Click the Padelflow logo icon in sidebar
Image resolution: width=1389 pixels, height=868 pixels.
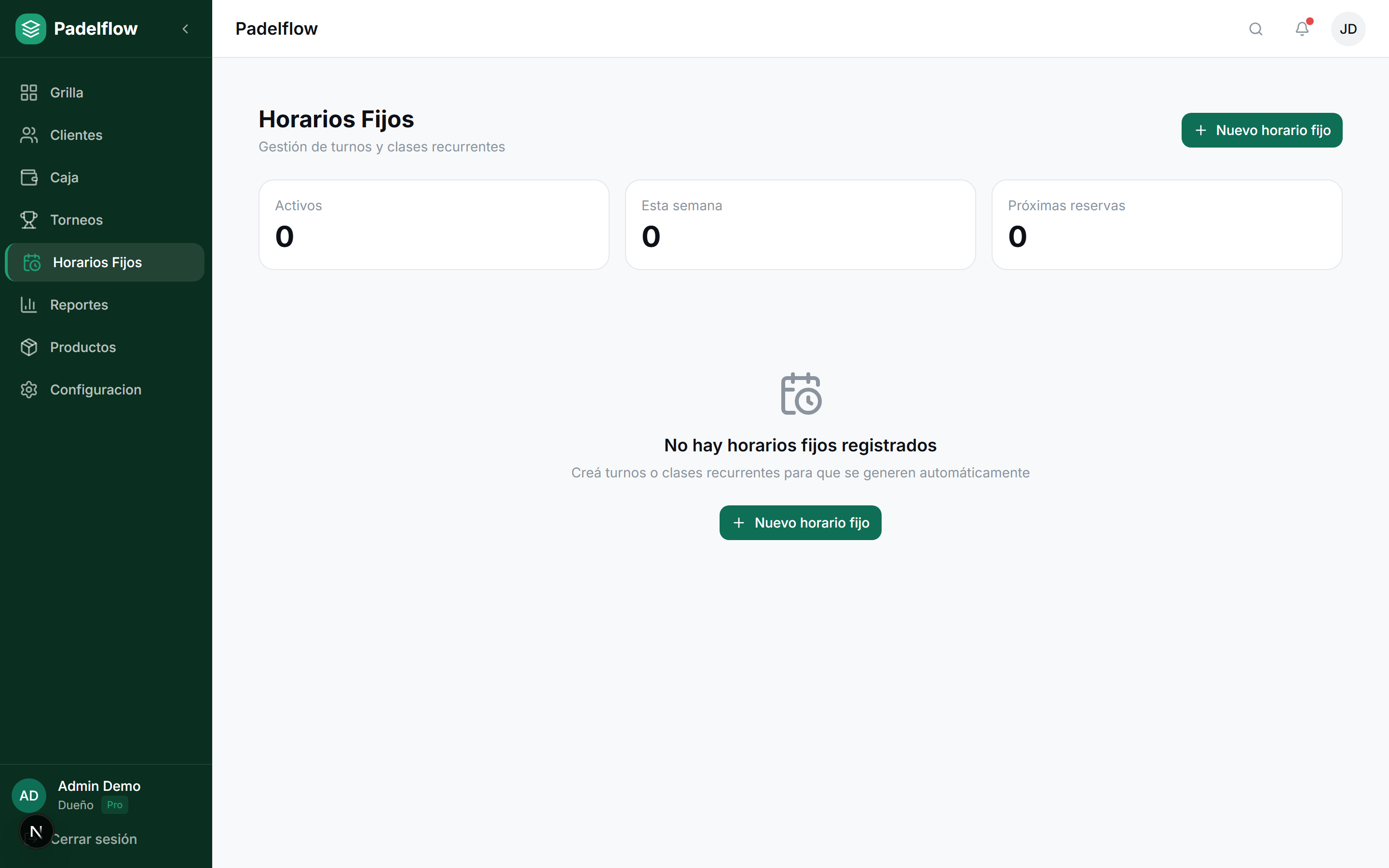click(30, 29)
